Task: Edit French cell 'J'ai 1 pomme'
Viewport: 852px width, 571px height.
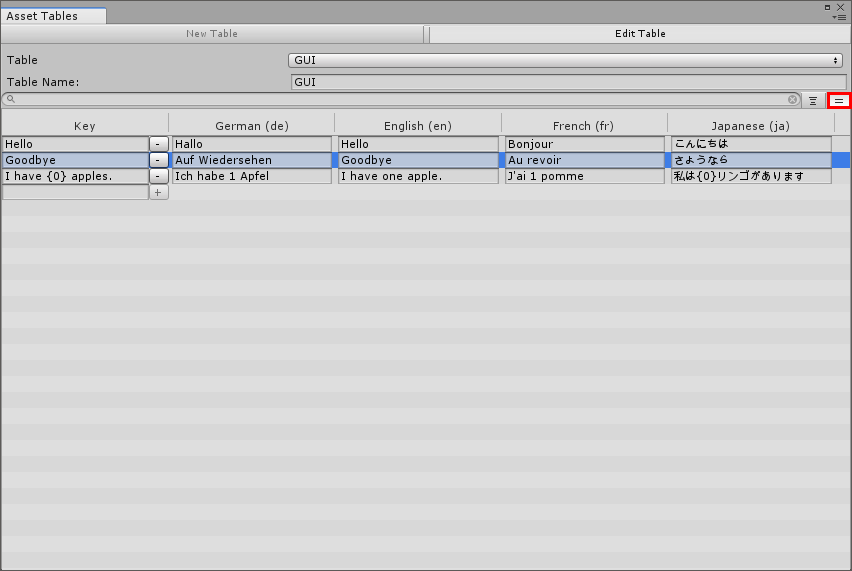Action: pyautogui.click(x=585, y=176)
